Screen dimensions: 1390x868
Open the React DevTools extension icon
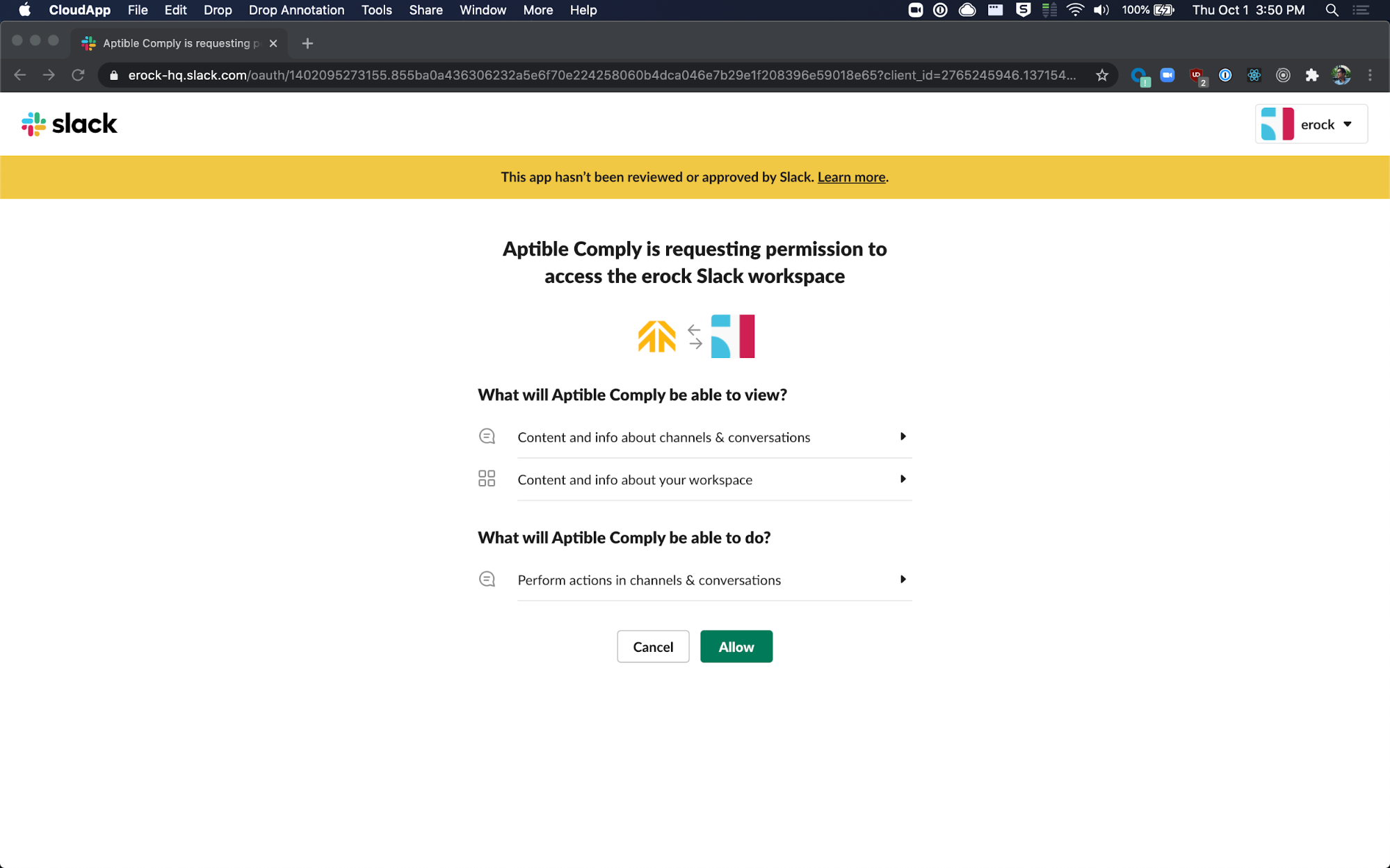point(1254,75)
